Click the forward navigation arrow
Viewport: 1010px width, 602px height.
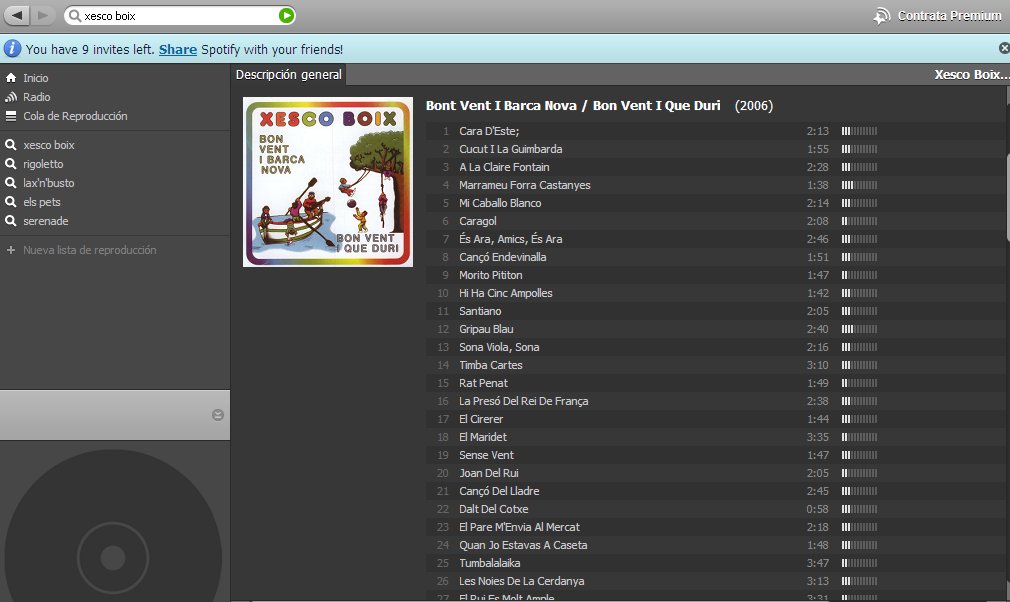pos(45,15)
